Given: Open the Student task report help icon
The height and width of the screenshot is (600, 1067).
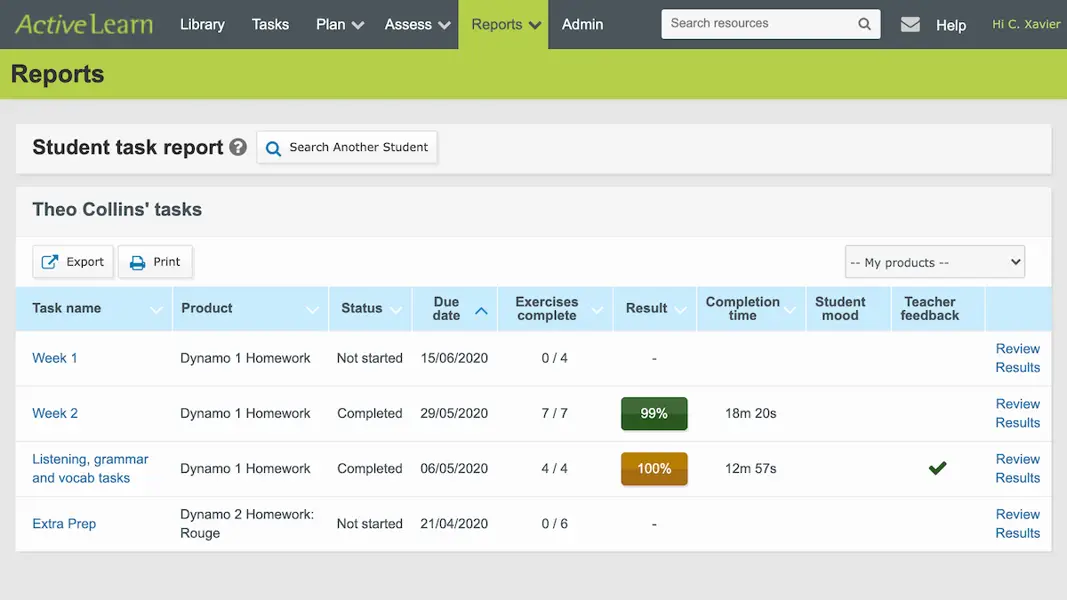Looking at the screenshot, I should tap(237, 147).
